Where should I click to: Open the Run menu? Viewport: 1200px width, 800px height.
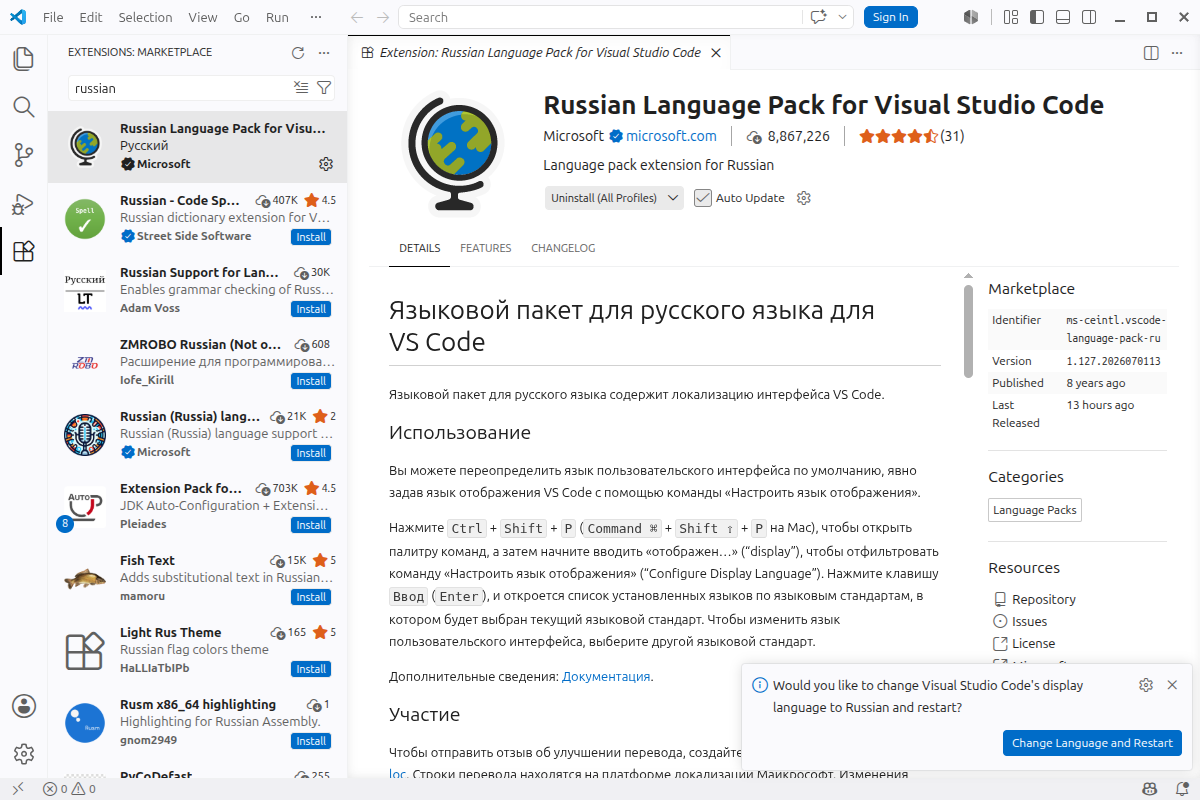pos(277,17)
